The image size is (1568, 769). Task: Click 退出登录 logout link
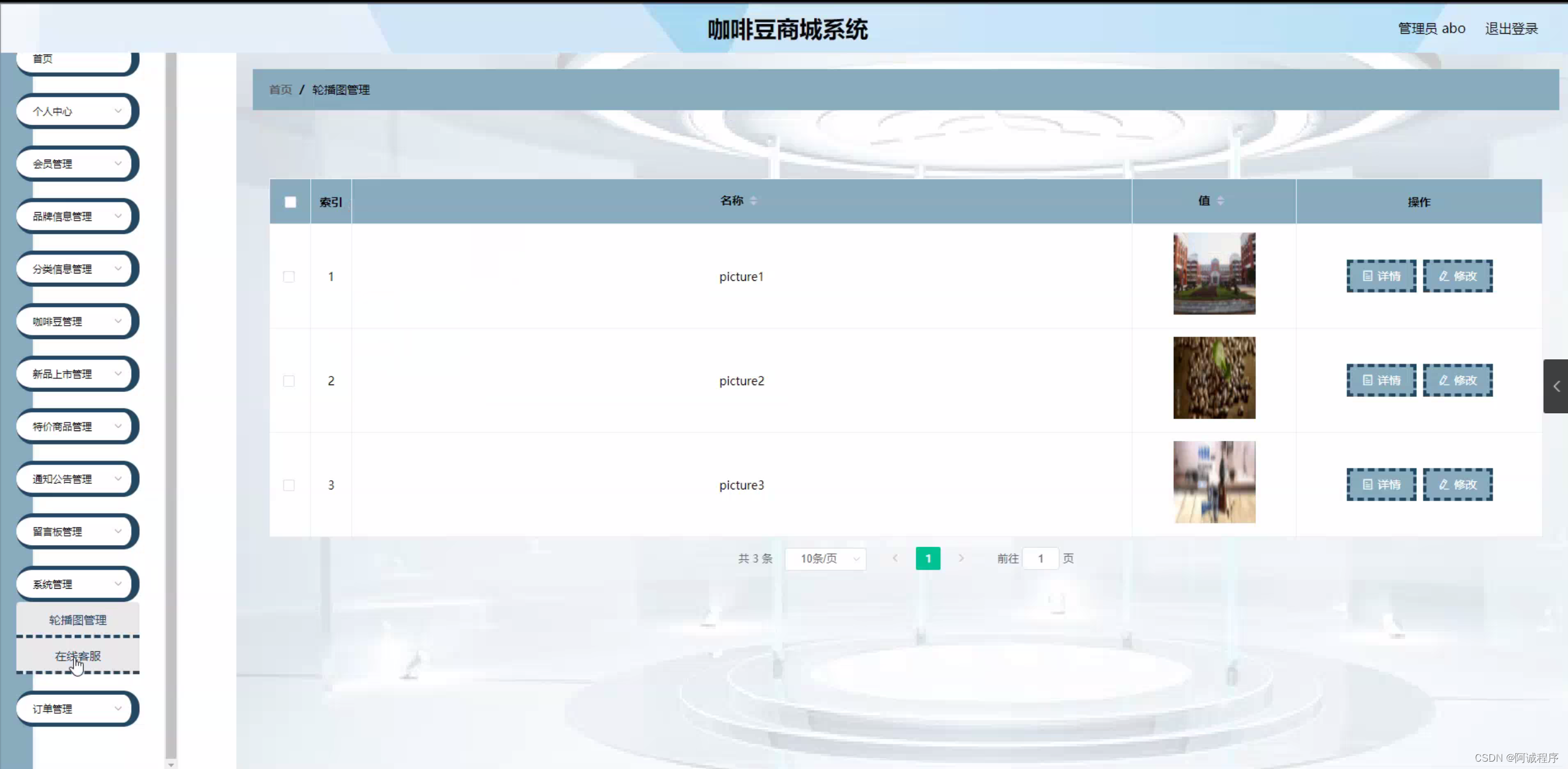[1511, 29]
